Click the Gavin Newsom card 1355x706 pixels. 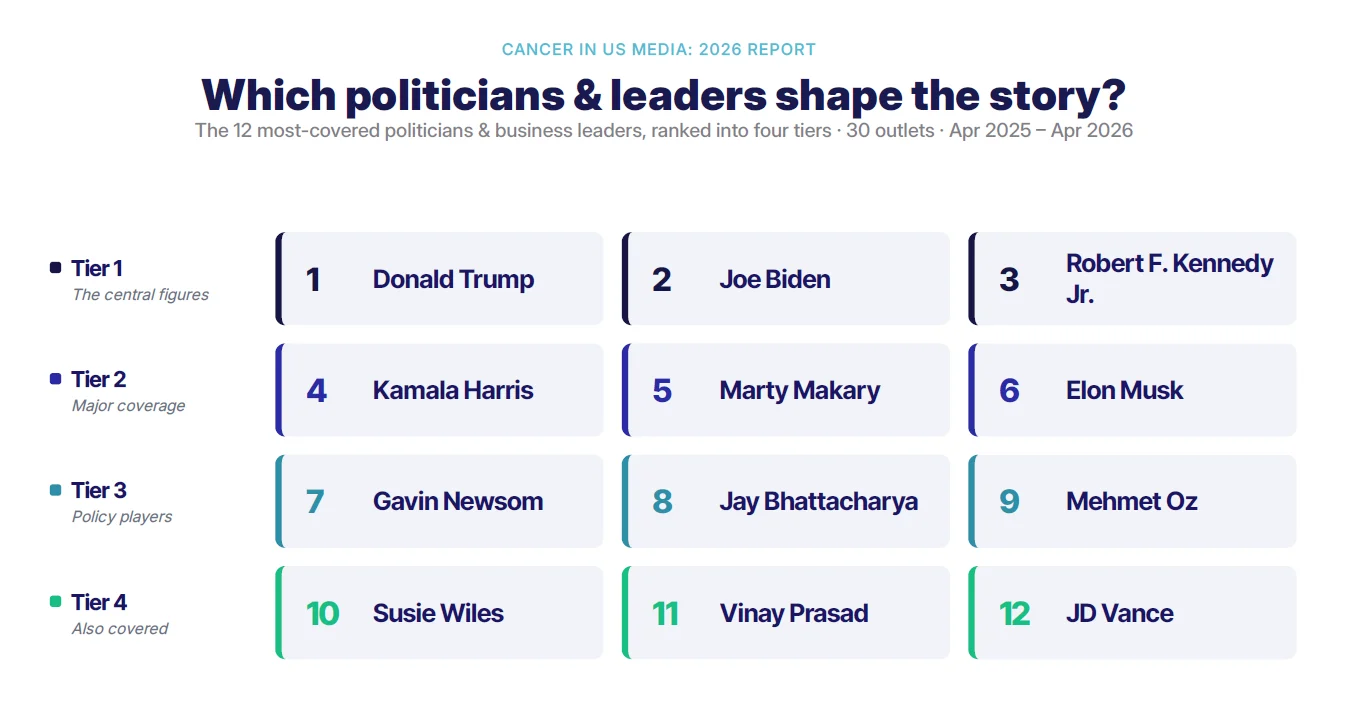pos(439,501)
